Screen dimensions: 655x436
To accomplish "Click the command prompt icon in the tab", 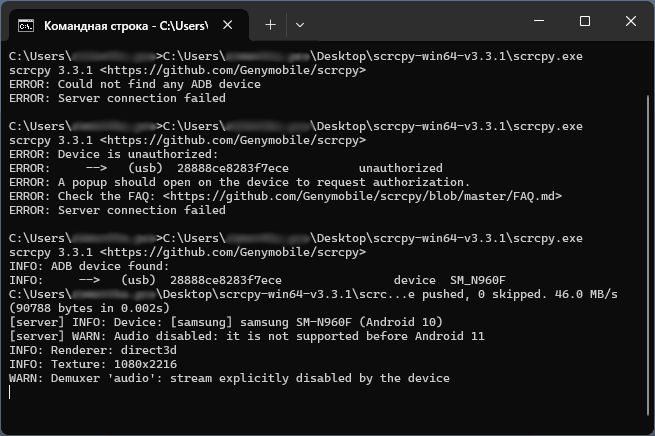I will (x=25, y=26).
